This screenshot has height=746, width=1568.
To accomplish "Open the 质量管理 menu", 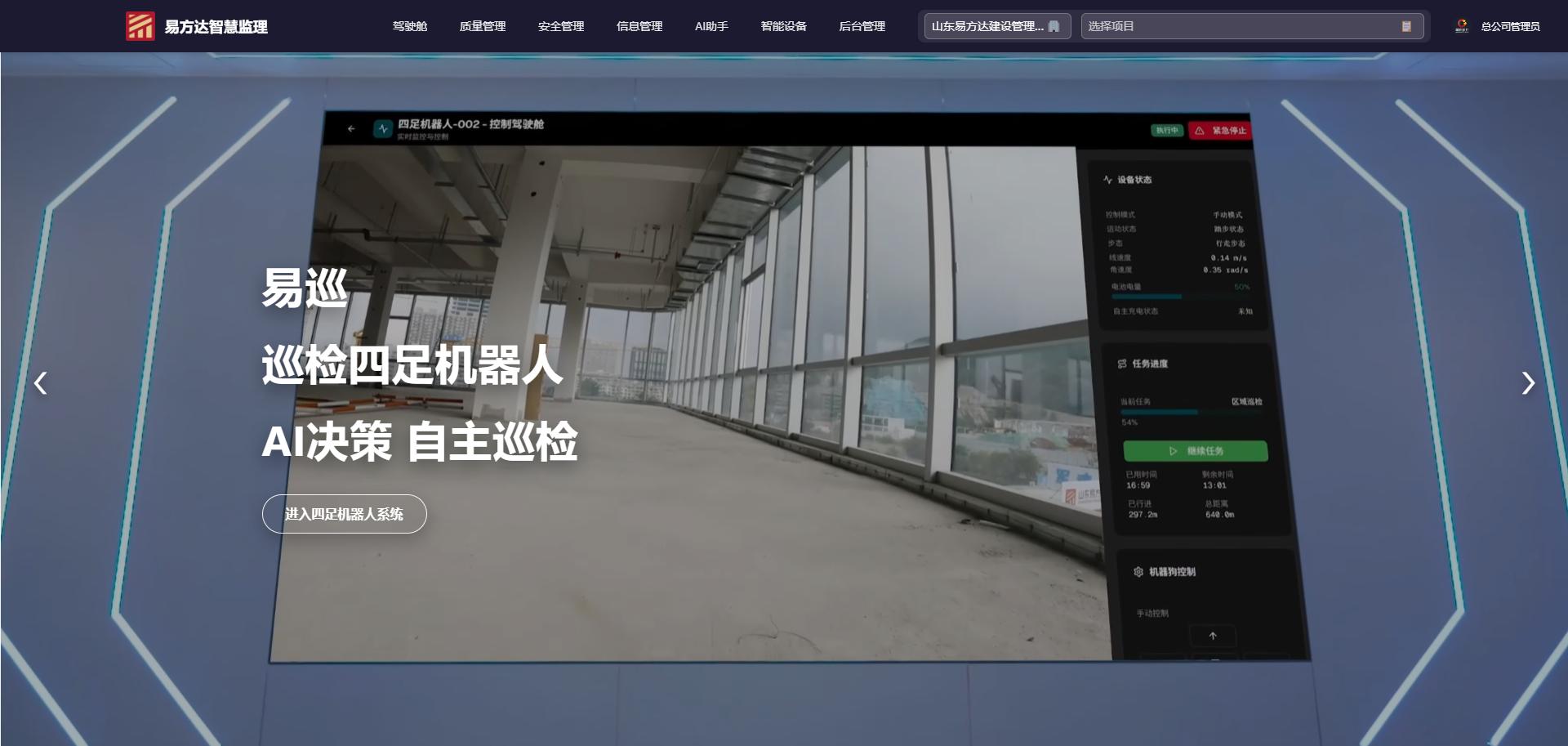I will (483, 25).
